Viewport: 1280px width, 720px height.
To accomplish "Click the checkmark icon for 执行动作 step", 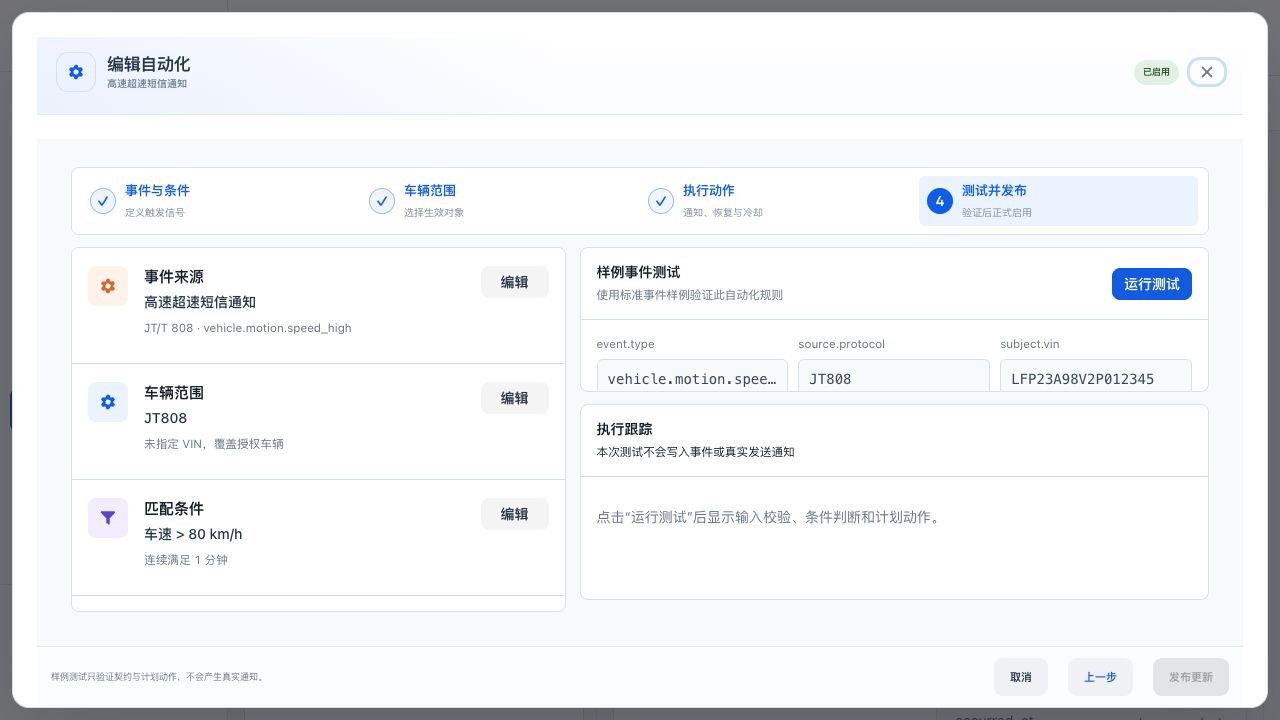I will tap(661, 201).
